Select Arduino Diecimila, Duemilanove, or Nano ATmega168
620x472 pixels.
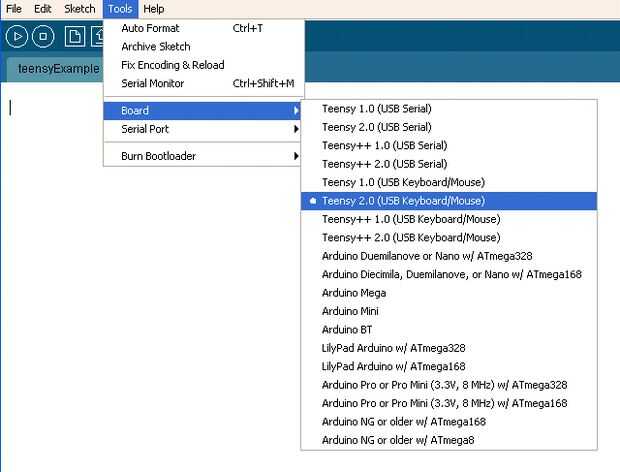tap(449, 274)
